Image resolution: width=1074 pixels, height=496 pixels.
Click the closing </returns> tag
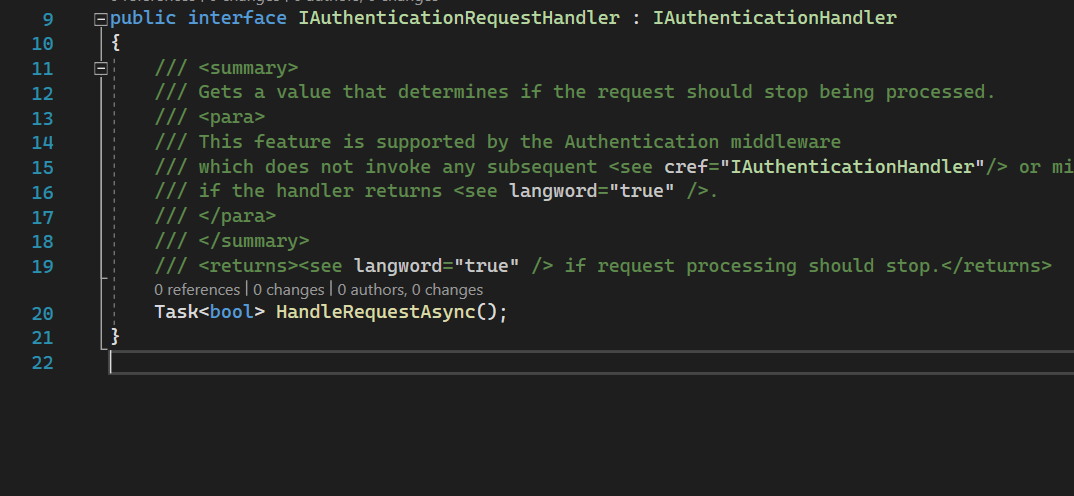point(997,266)
